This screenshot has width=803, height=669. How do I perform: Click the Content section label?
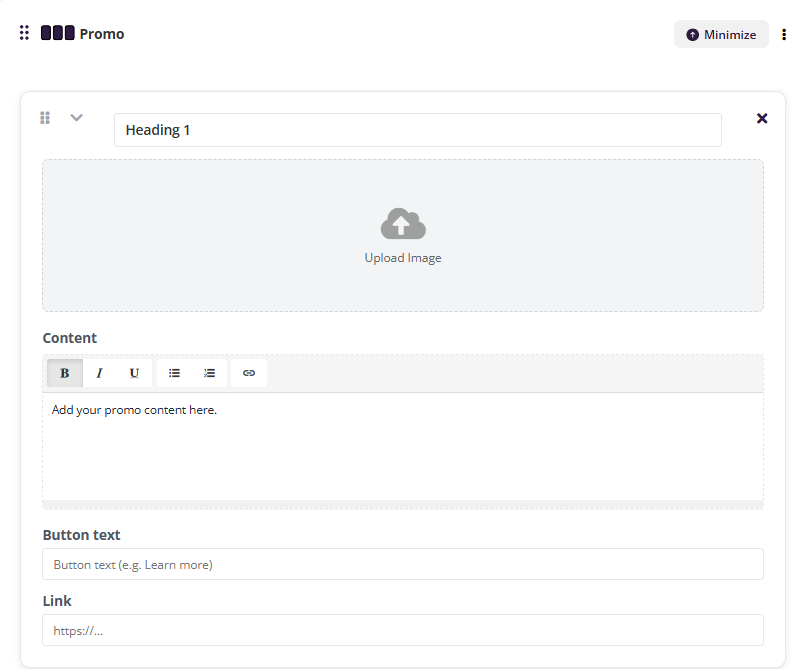70,338
